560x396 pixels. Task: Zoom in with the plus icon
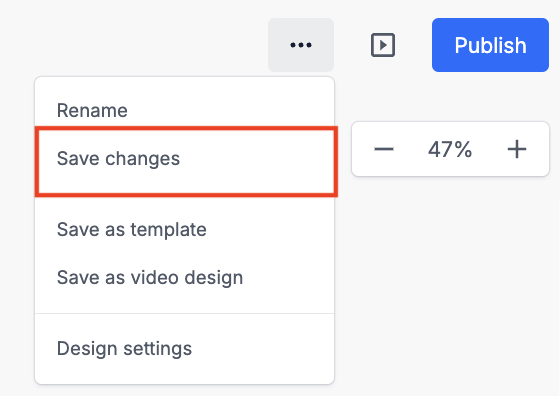pos(517,149)
